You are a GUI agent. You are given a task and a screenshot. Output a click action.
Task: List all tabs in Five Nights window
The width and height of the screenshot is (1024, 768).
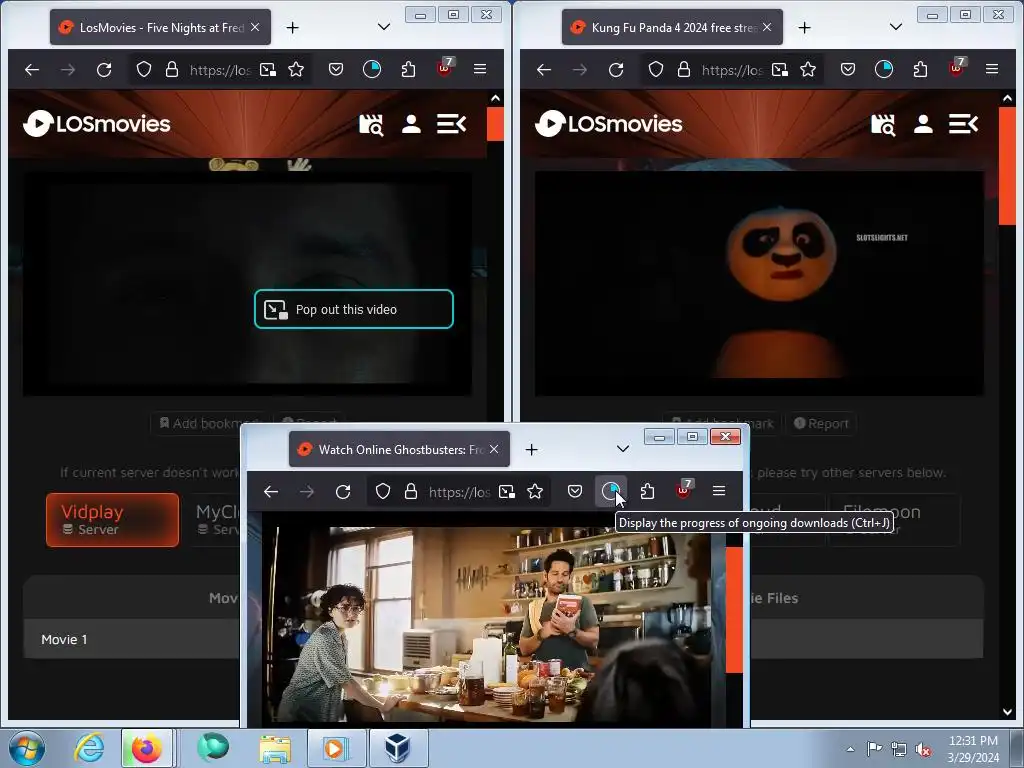384,27
